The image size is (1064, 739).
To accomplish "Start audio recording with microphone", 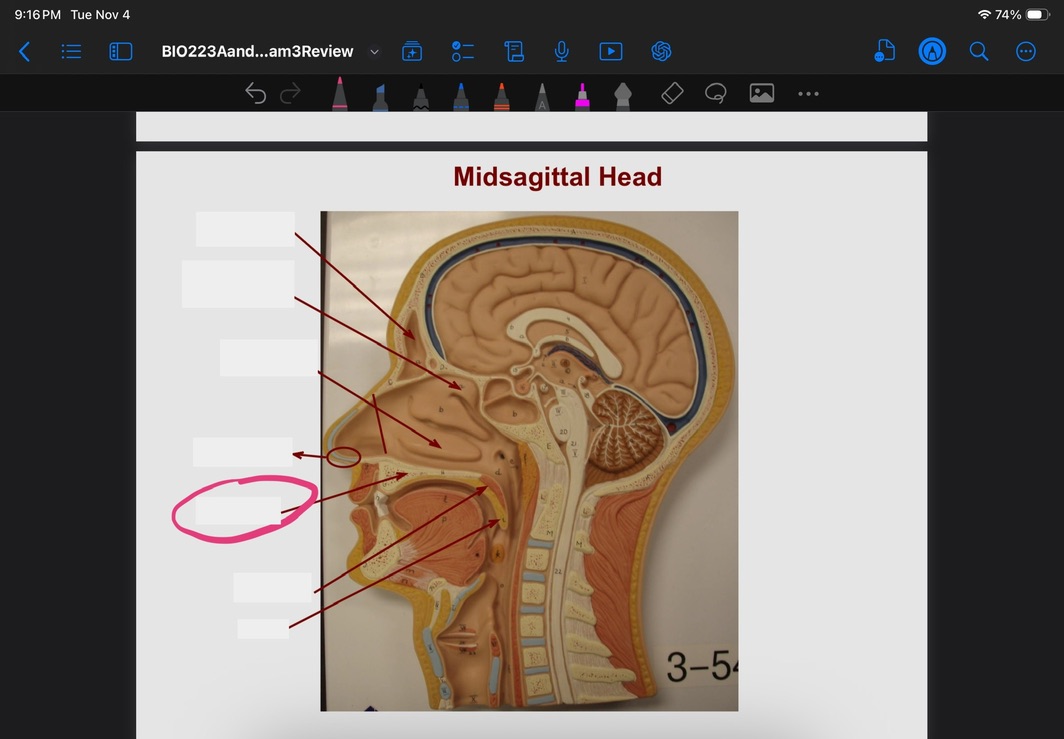I will (562, 51).
